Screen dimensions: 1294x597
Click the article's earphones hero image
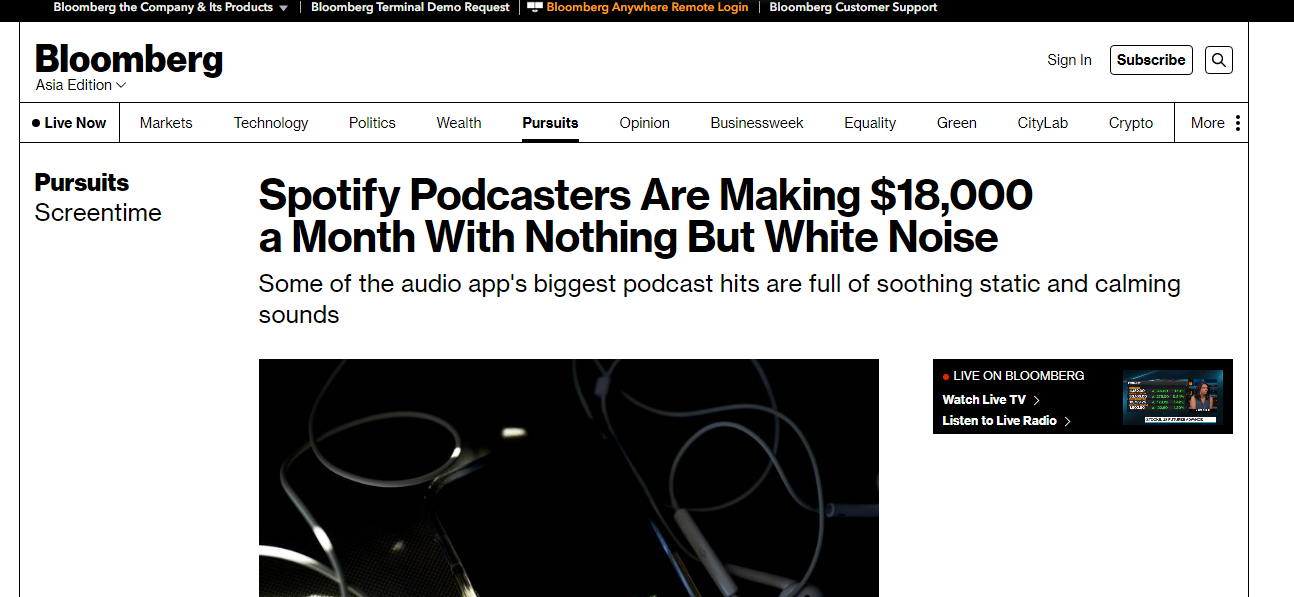(x=569, y=478)
